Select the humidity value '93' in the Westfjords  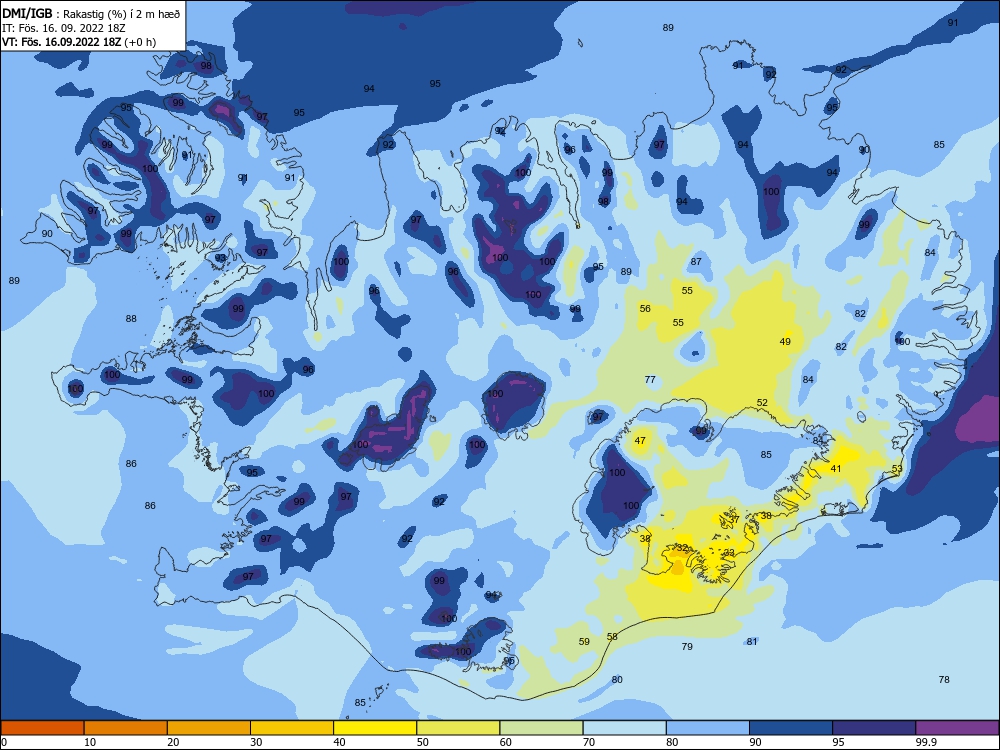[x=220, y=258]
